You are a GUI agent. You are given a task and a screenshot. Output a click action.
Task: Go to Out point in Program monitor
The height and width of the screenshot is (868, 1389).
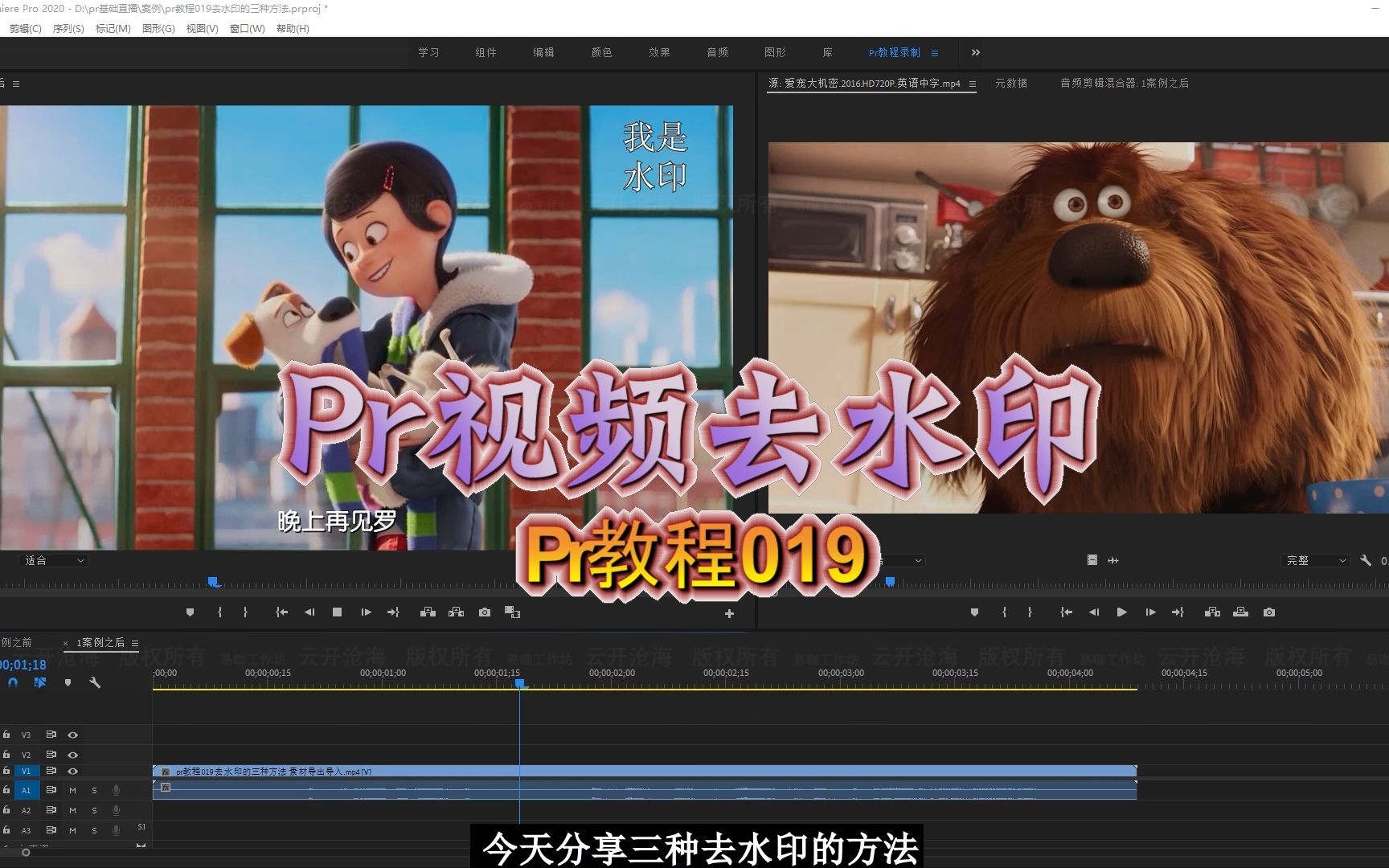[x=393, y=612]
